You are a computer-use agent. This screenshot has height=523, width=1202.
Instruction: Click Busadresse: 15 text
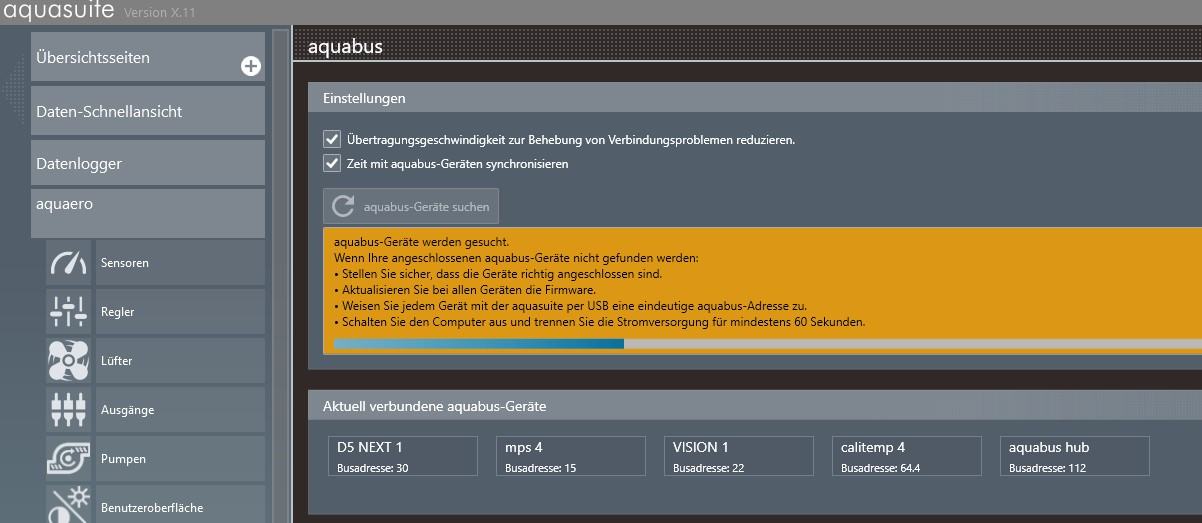tap(541, 468)
